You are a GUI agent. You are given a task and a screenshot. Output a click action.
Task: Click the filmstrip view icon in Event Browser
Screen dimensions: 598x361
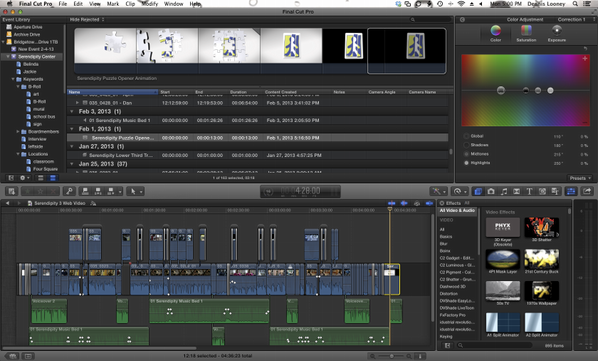pos(40,178)
